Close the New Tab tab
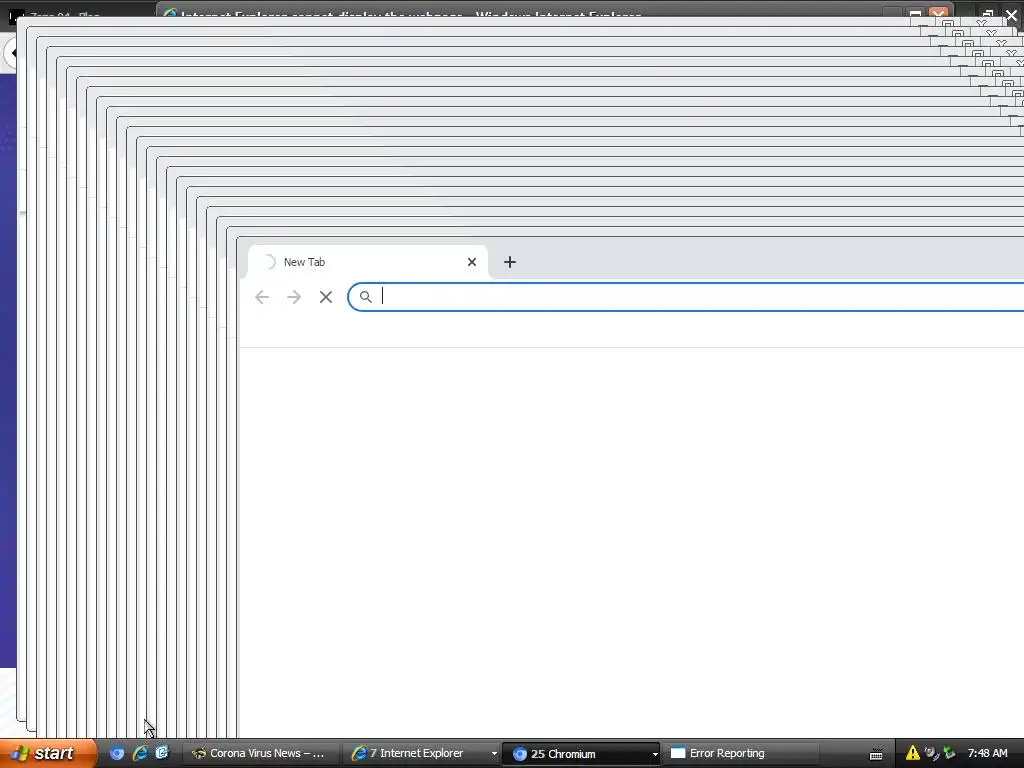 click(x=472, y=262)
